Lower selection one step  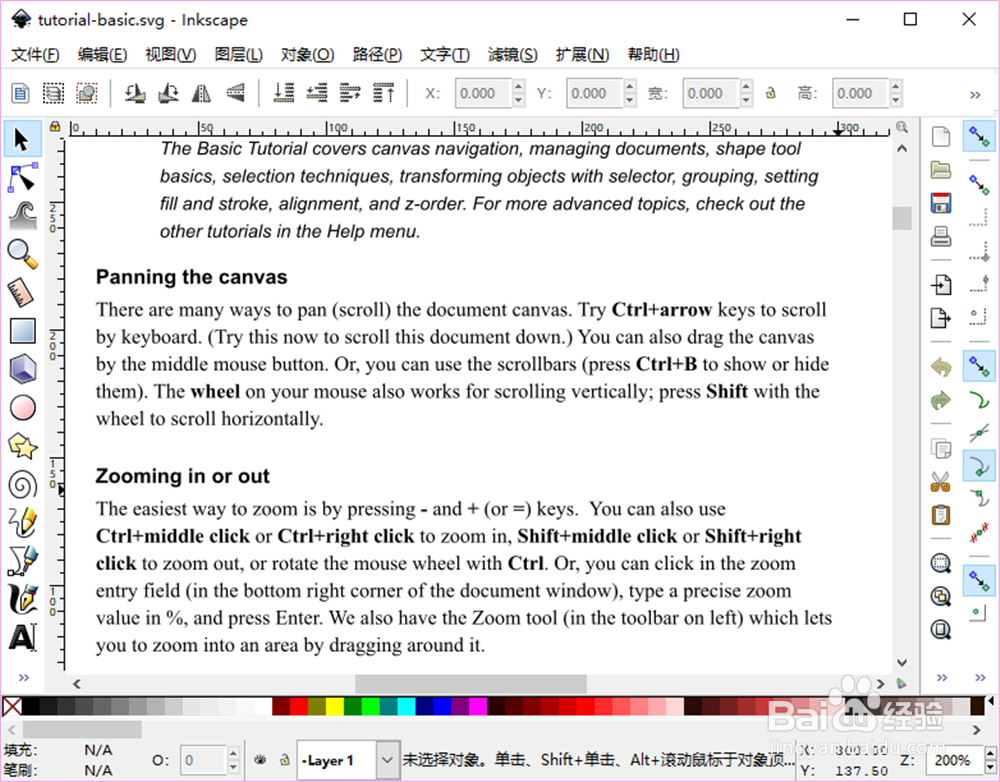point(317,93)
